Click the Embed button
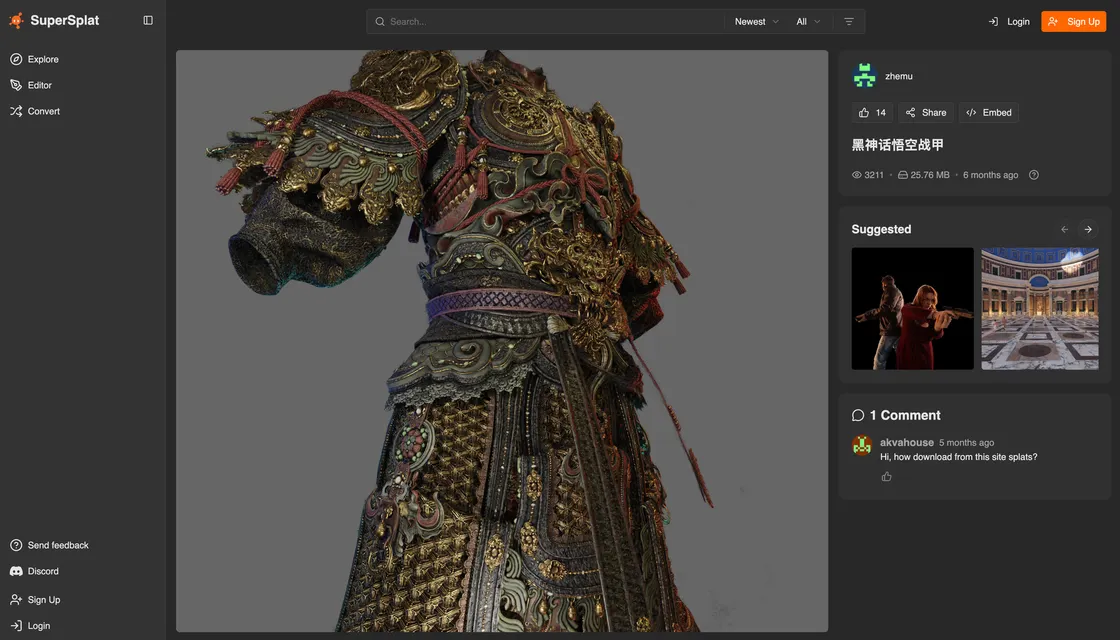 pyautogui.click(x=989, y=113)
